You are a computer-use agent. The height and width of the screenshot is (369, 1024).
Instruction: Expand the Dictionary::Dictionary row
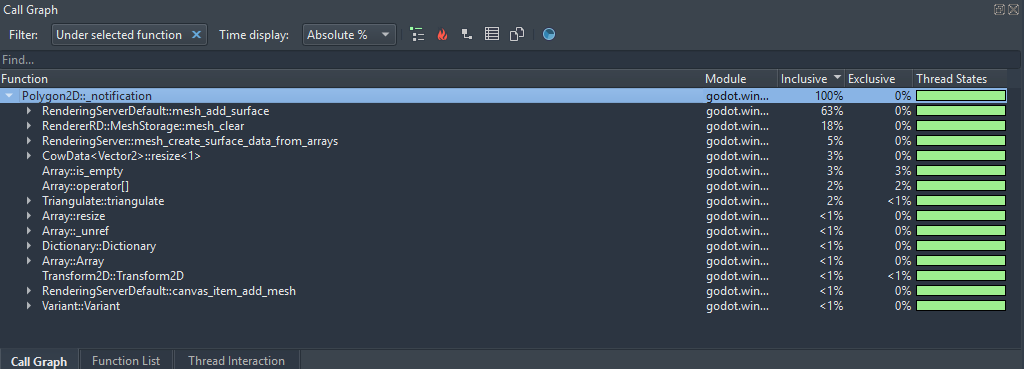[x=29, y=246]
